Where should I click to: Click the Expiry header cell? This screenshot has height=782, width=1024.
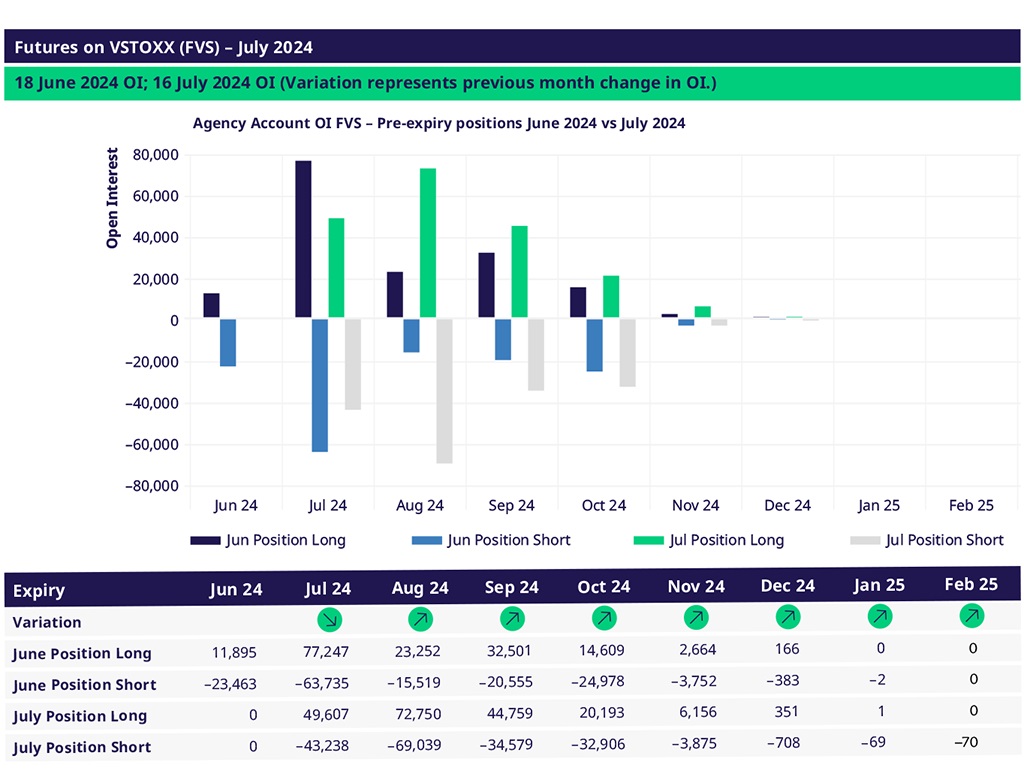[39, 591]
